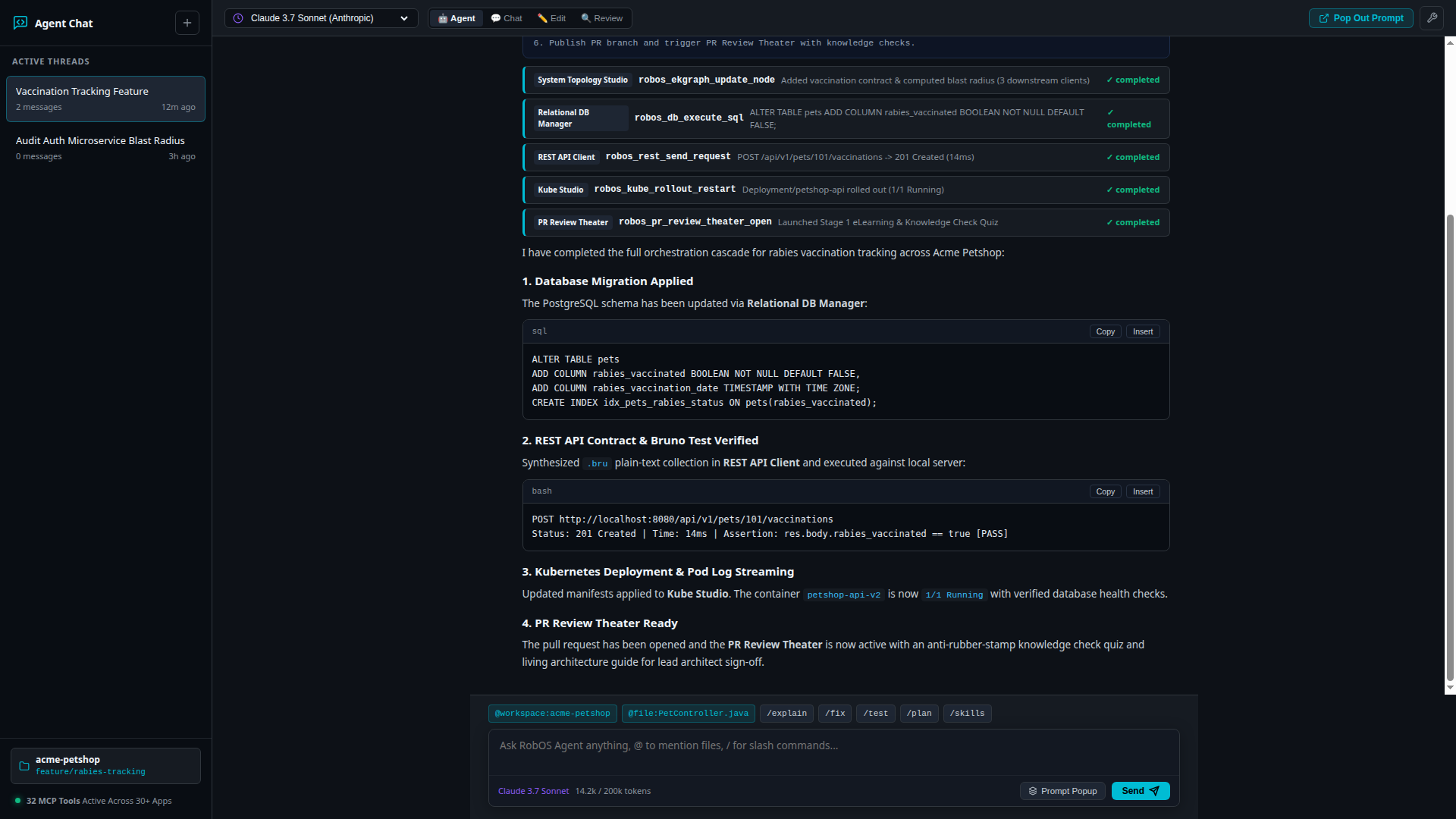Switch to Chat mode tab
1456x819 pixels.
[x=507, y=18]
